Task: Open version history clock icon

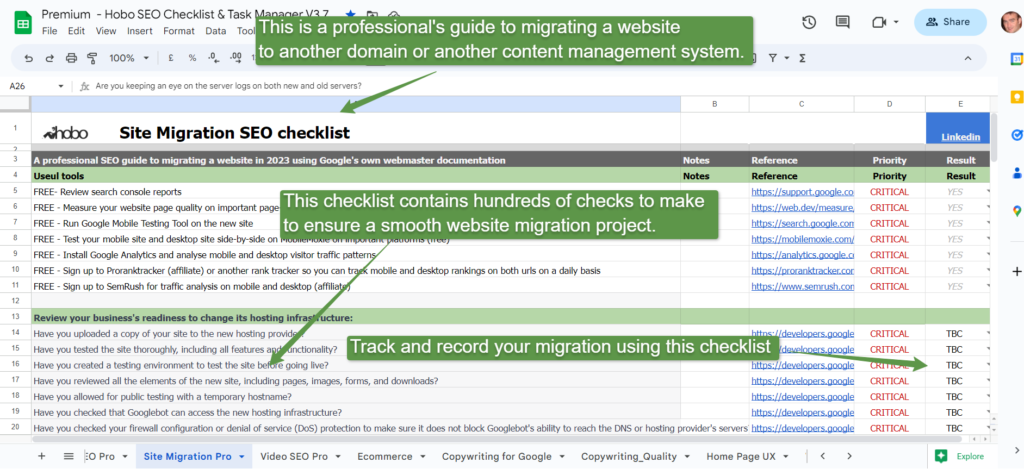Action: [x=809, y=22]
